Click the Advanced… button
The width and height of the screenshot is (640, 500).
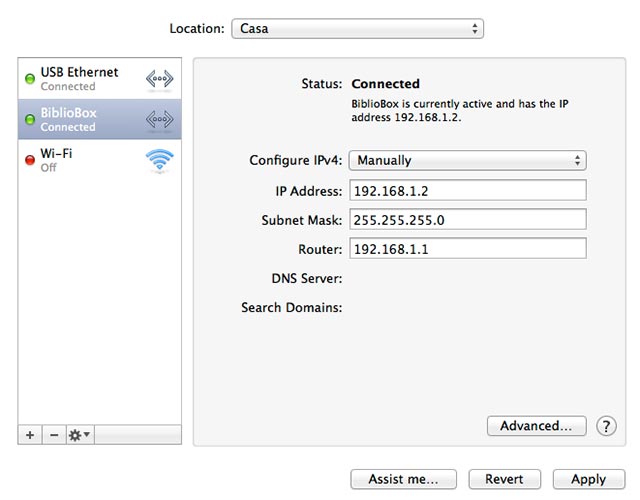[536, 426]
